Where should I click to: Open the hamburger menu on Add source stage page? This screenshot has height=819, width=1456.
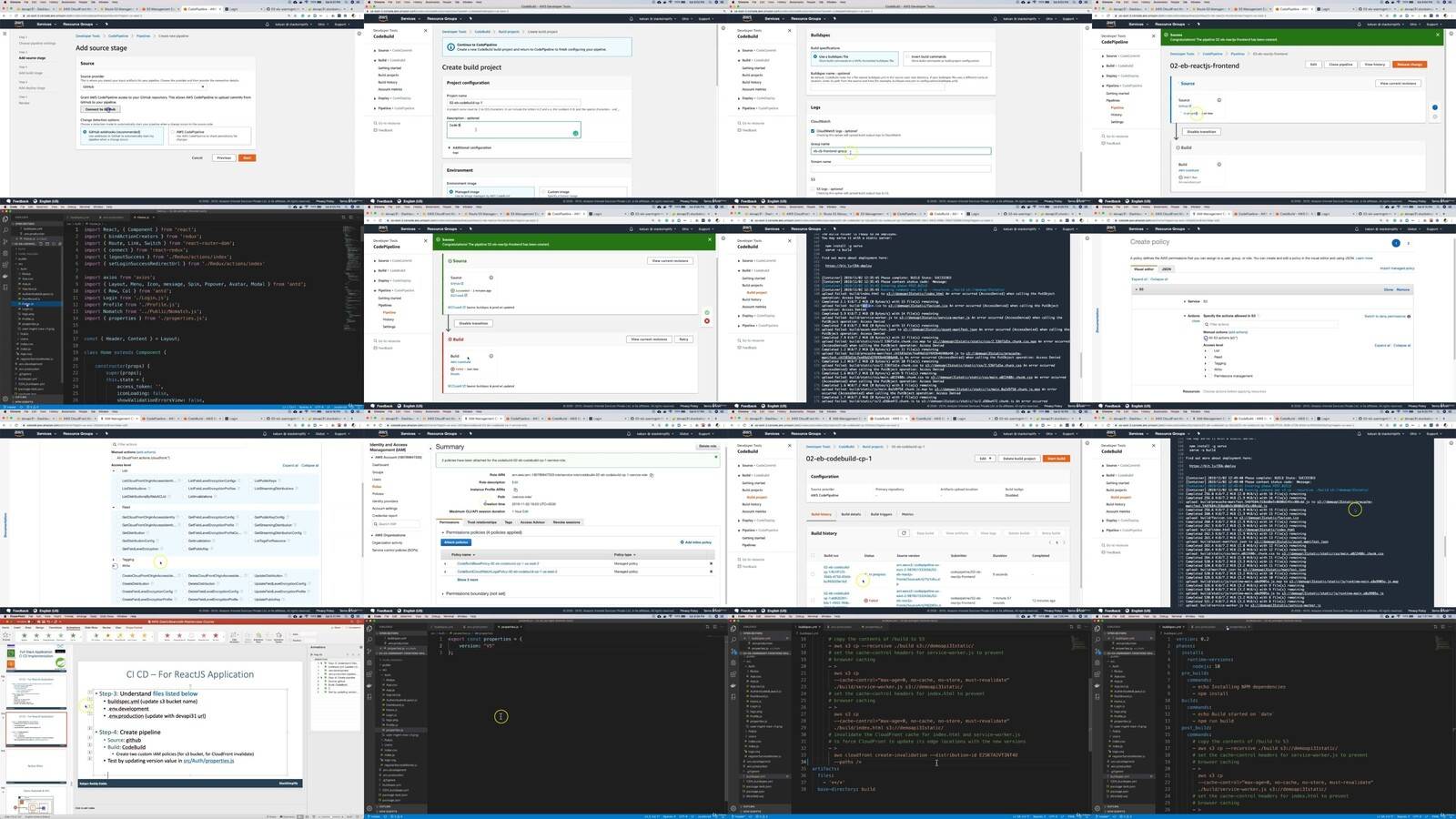tap(6, 33)
